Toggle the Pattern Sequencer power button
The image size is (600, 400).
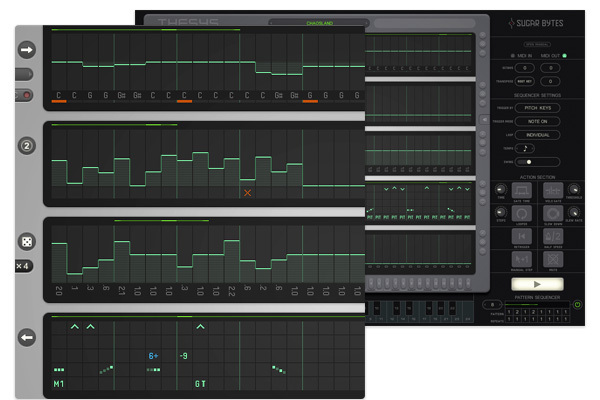[x=577, y=305]
